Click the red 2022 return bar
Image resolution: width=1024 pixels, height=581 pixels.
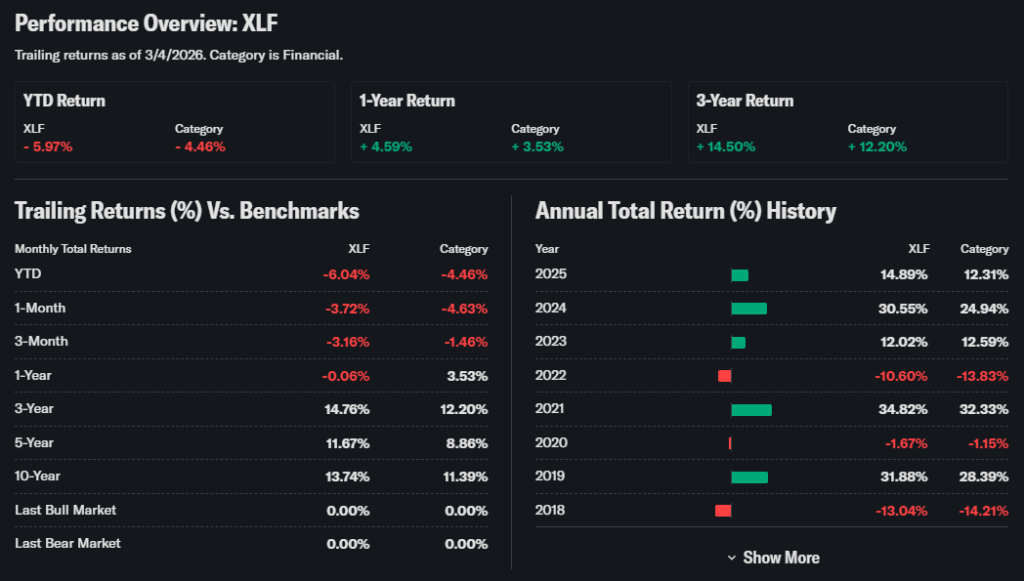725,375
